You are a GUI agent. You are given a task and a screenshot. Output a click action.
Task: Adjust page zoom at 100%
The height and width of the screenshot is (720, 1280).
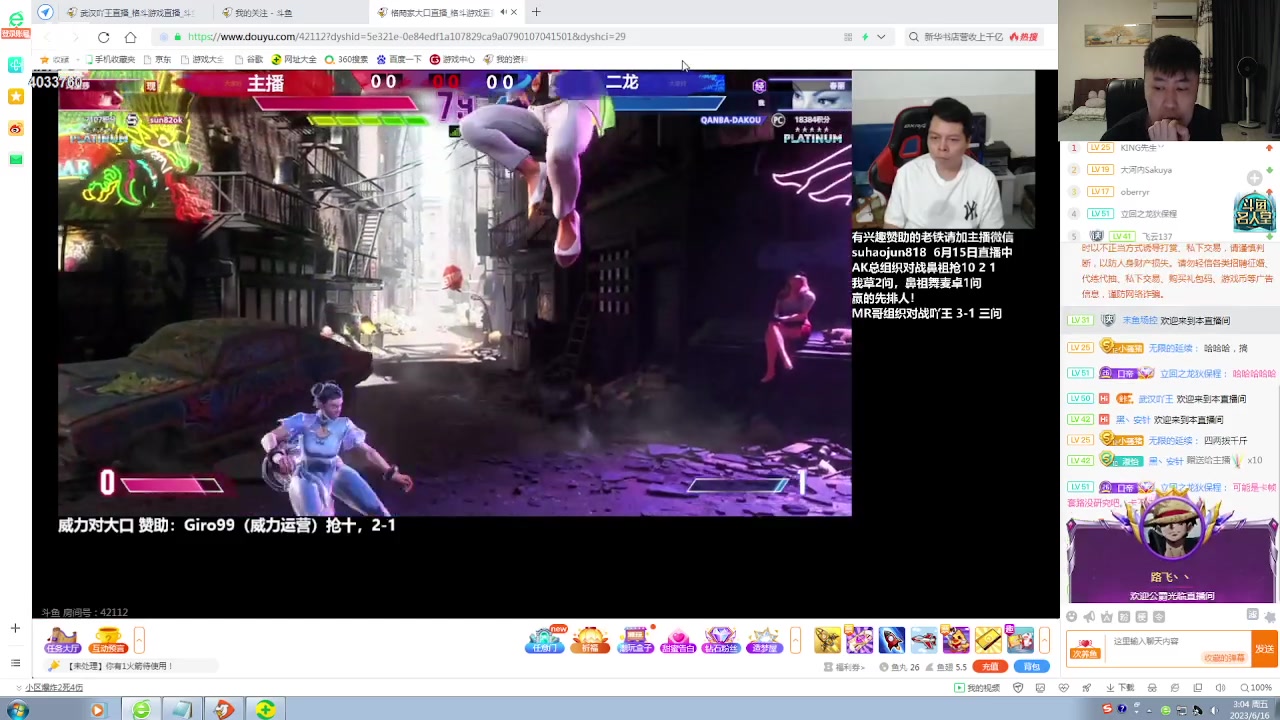(x=1255, y=688)
